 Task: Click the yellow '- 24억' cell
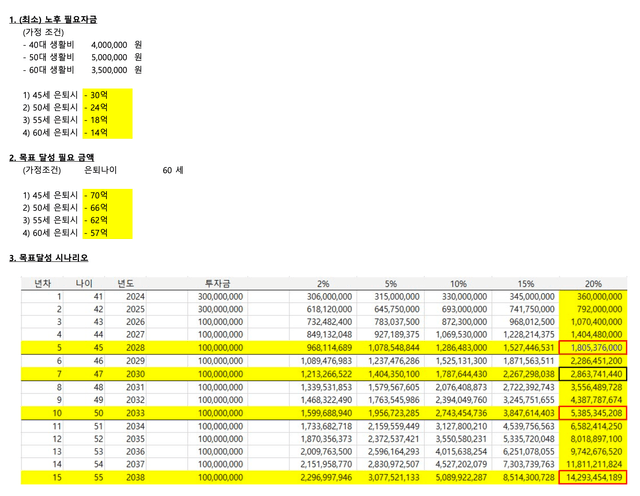pos(107,107)
